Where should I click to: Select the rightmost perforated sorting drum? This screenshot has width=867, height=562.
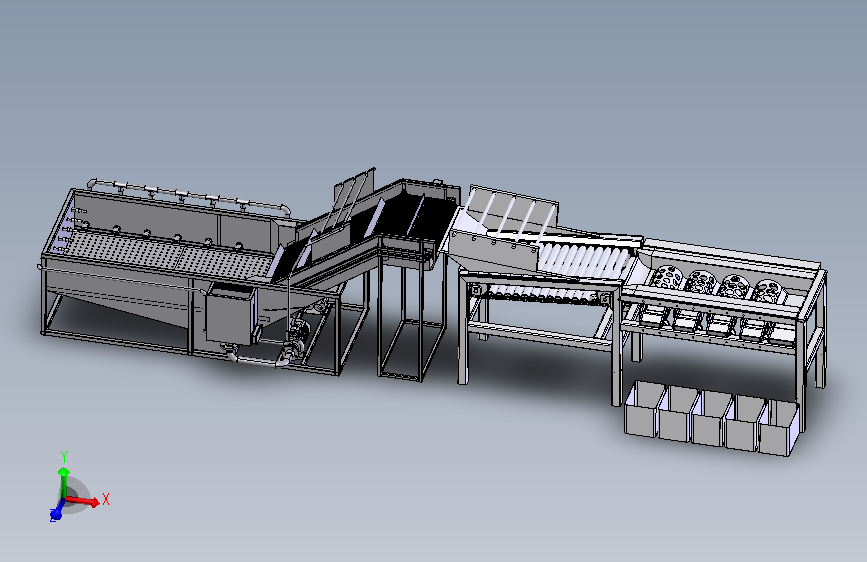pyautogui.click(x=769, y=291)
